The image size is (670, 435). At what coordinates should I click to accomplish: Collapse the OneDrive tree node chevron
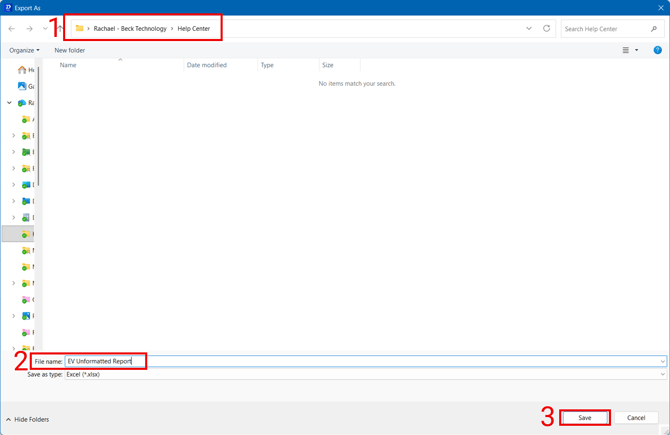[x=9, y=103]
